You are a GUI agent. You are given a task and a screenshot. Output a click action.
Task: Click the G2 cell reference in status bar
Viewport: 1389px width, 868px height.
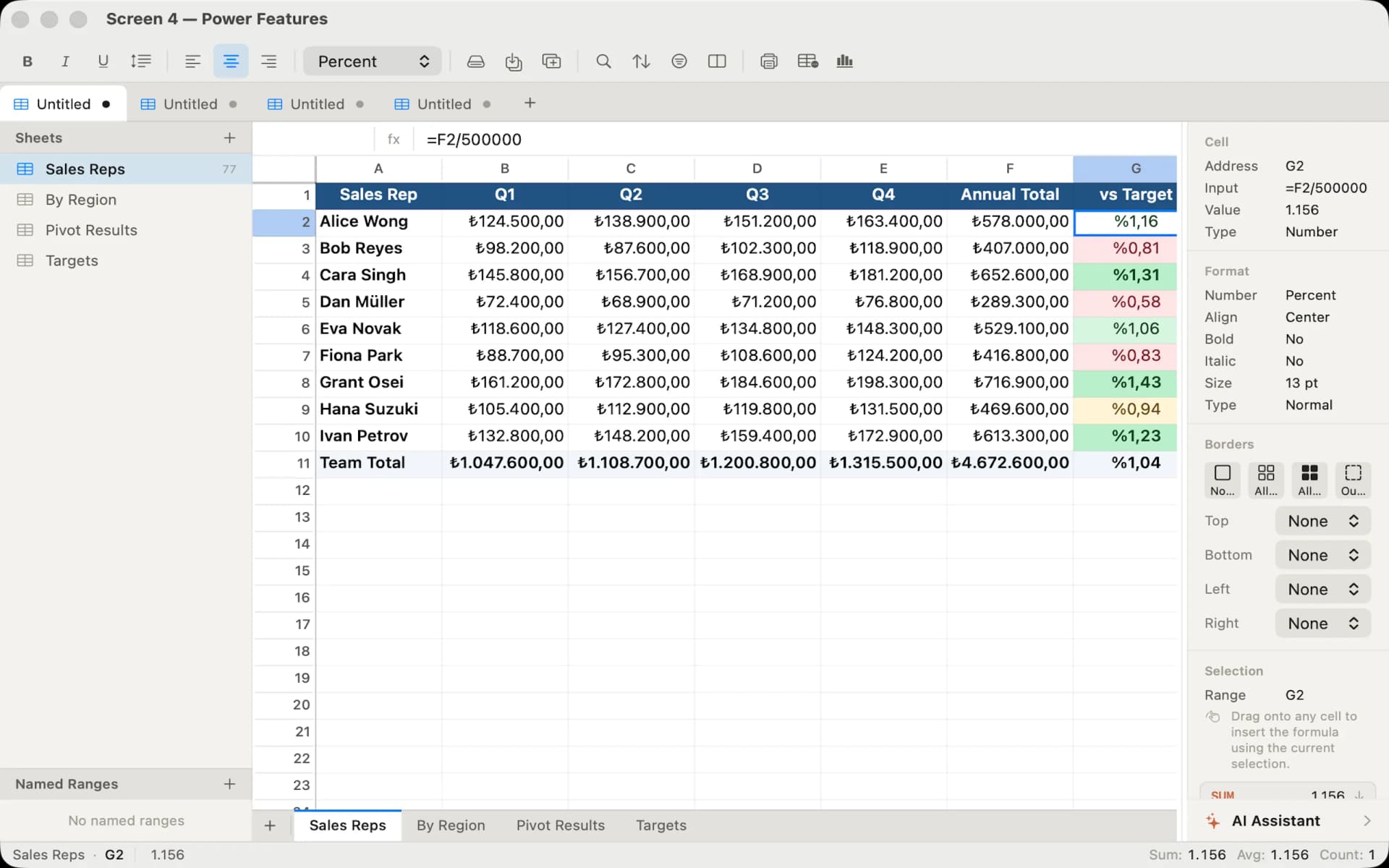(x=114, y=855)
